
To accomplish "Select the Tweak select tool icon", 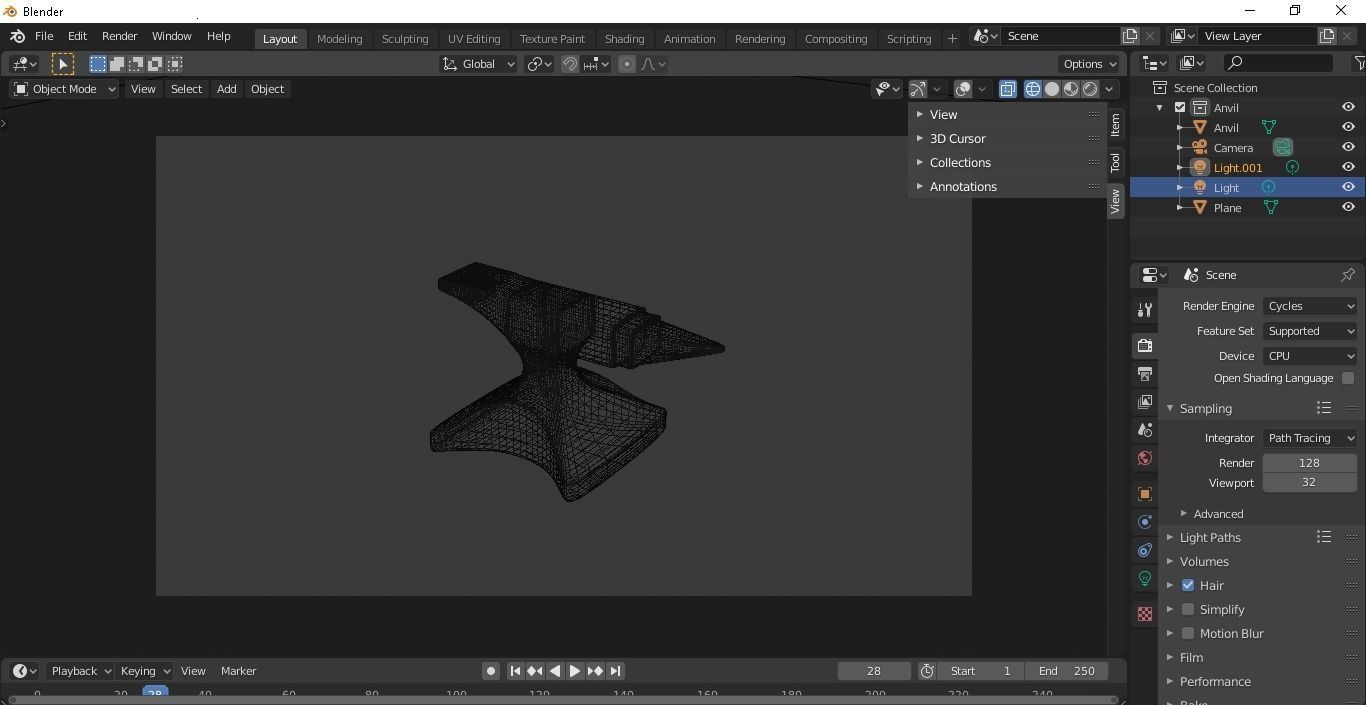I will (63, 64).
